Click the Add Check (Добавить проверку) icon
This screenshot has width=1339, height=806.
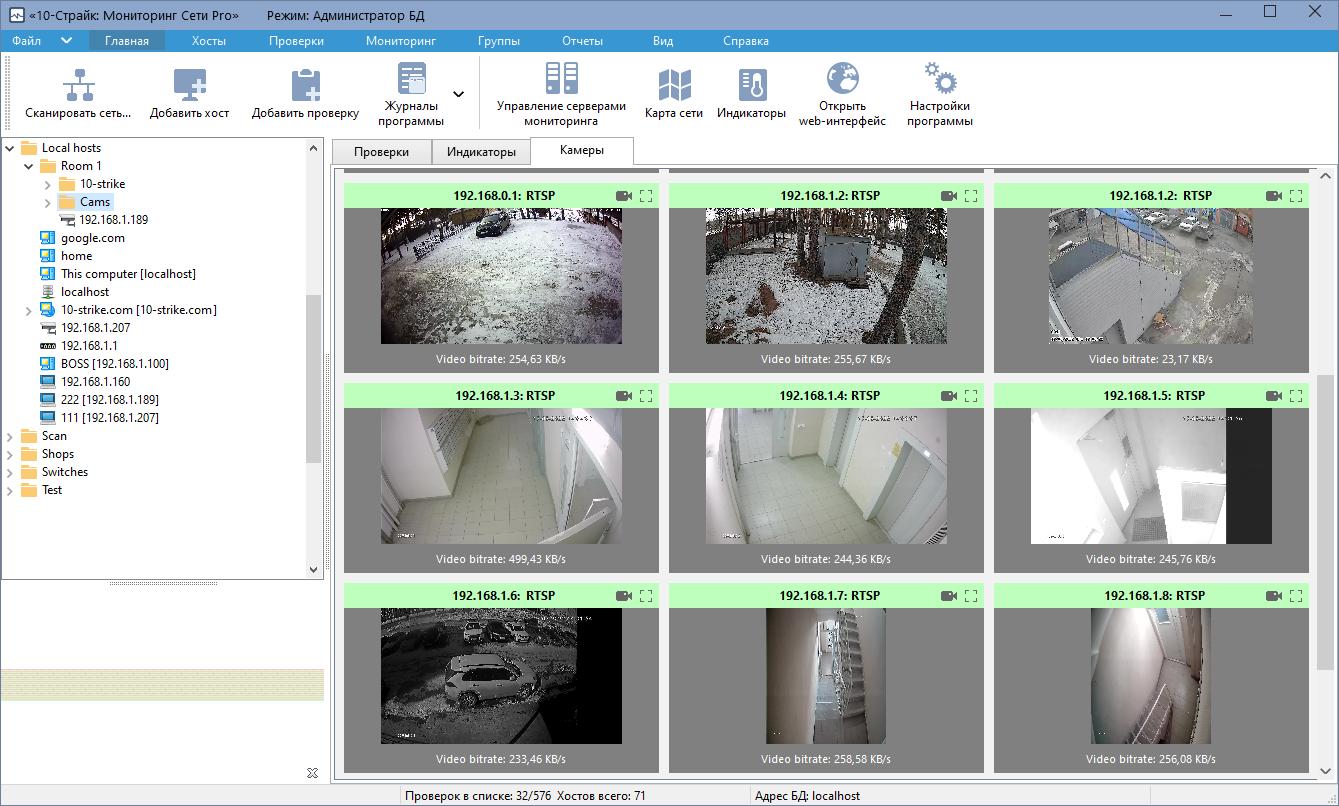point(304,86)
